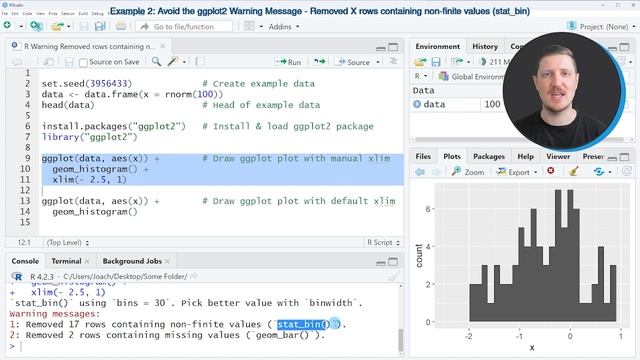
Task: Click the data row in the Environment list
Action: point(457,104)
